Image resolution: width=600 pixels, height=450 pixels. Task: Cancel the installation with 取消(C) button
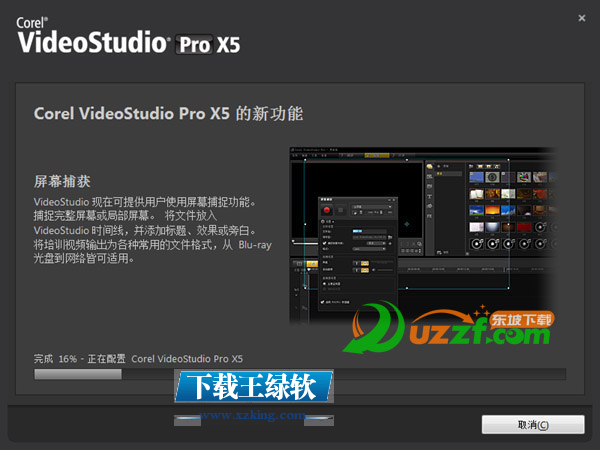(x=533, y=425)
